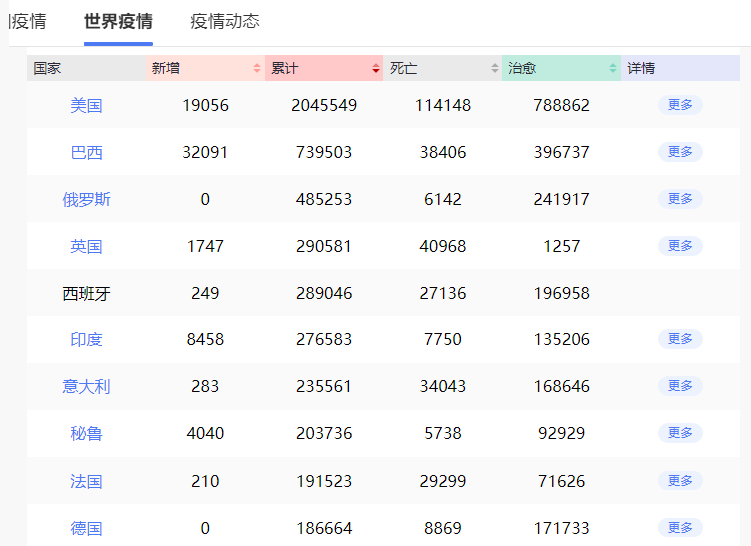Sort by the 治愈 column arrows
Image resolution: width=751 pixels, height=546 pixels.
(x=613, y=68)
